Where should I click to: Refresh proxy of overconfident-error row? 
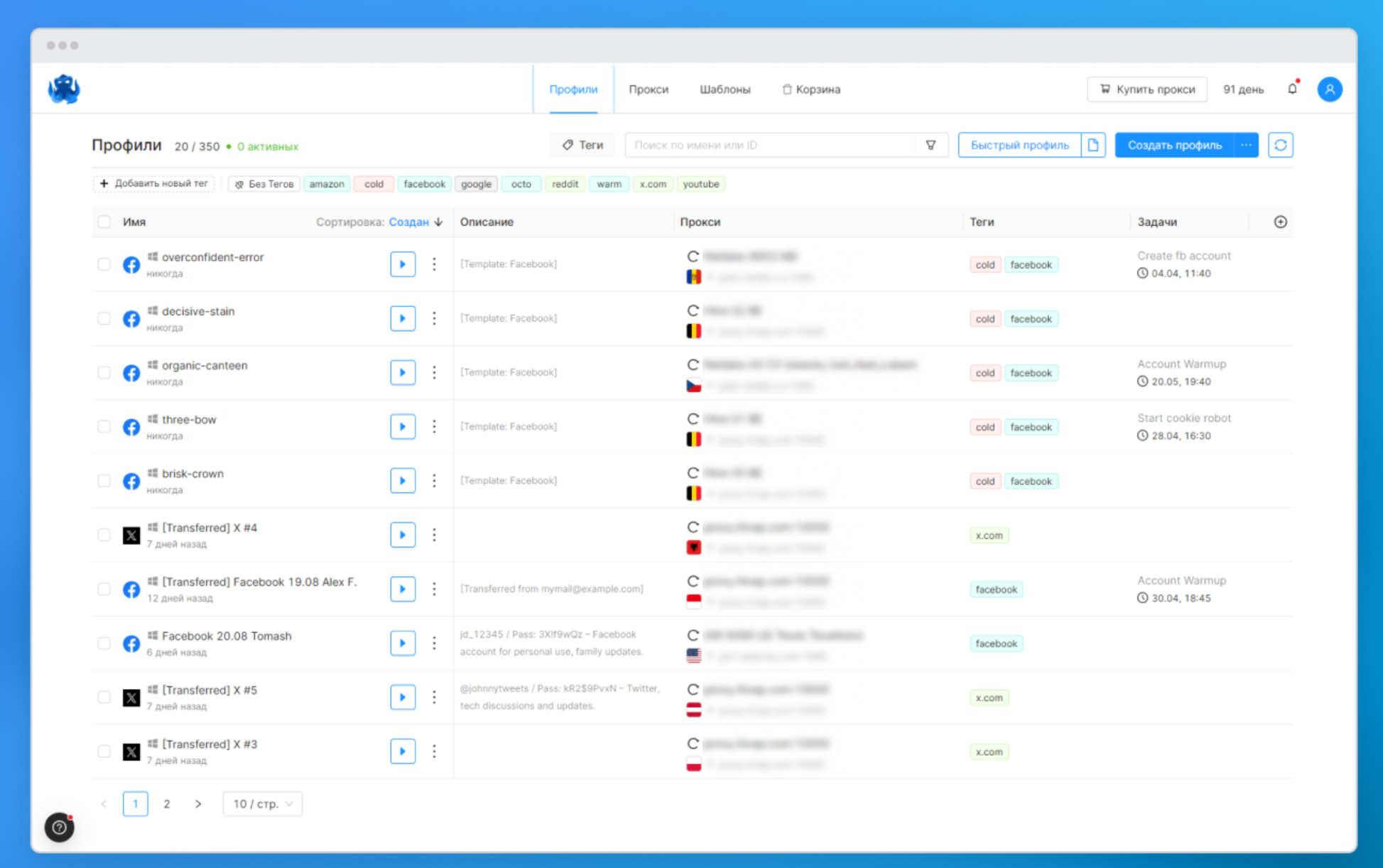click(693, 256)
